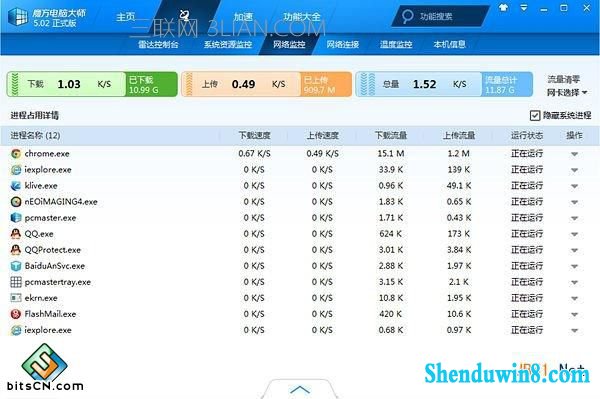Expand actions arrow for QQProtect.exe
This screenshot has height=399, width=600.
pyautogui.click(x=574, y=251)
